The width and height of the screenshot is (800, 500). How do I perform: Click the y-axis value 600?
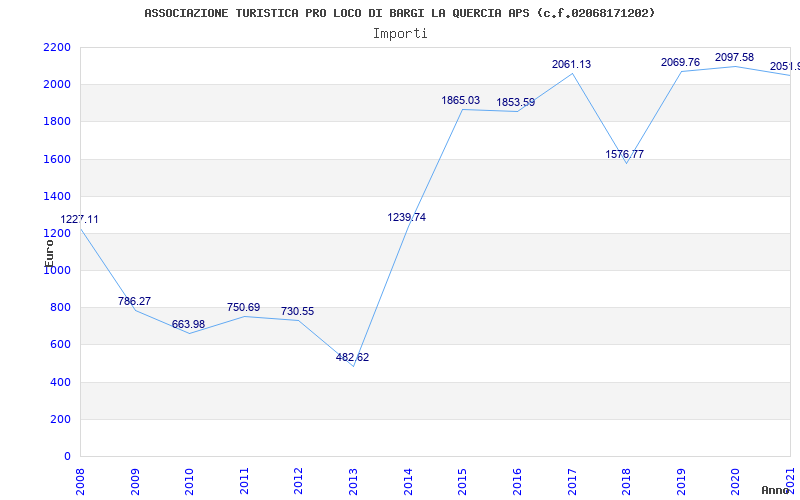pyautogui.click(x=61, y=345)
